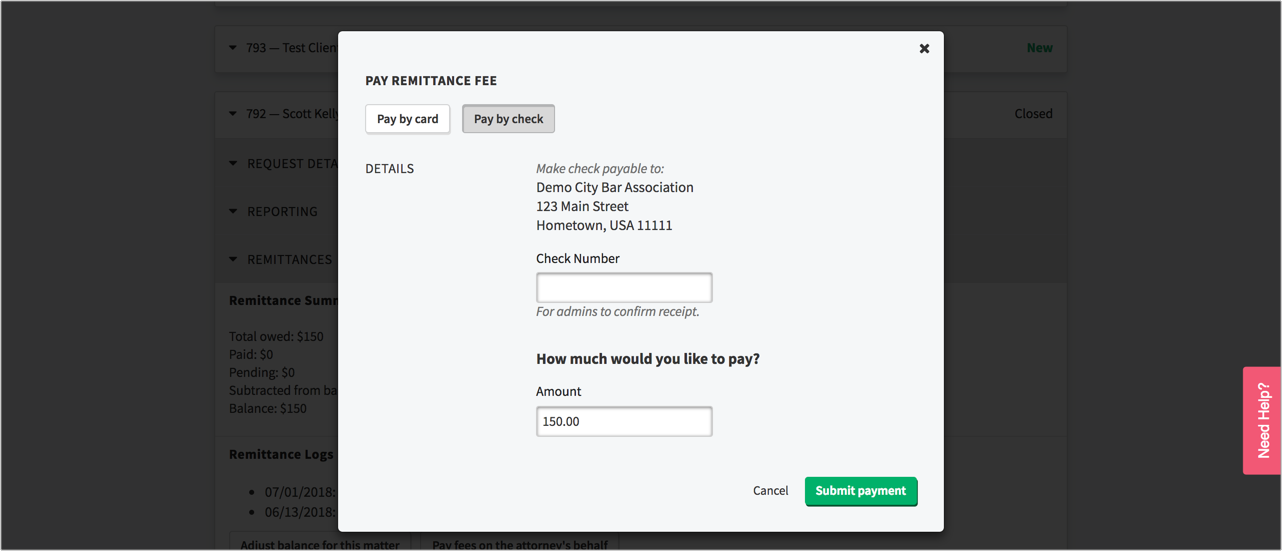Collapse the REQUEST DETAILS section arrow
The width and height of the screenshot is (1282, 551).
[x=233, y=164]
